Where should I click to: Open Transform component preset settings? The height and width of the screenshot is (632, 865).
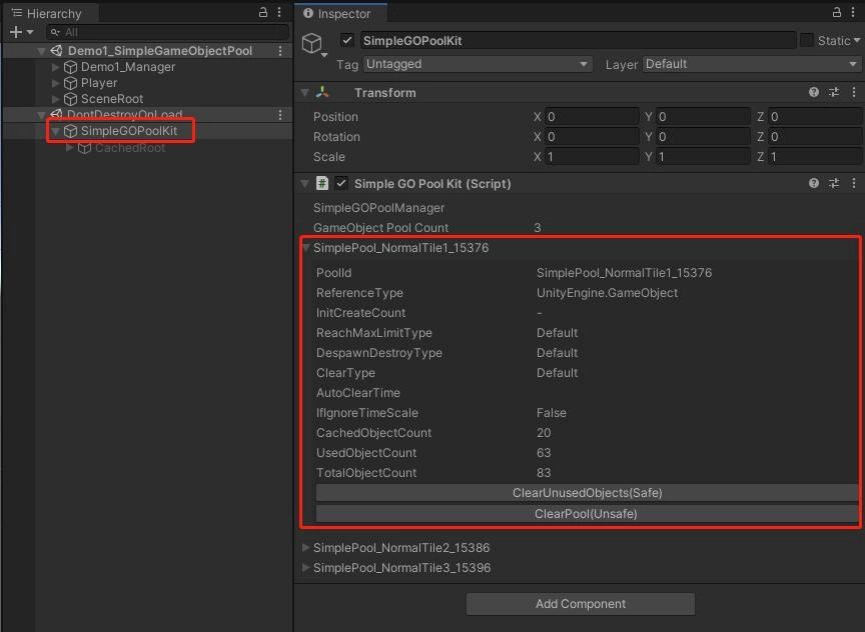tap(834, 92)
